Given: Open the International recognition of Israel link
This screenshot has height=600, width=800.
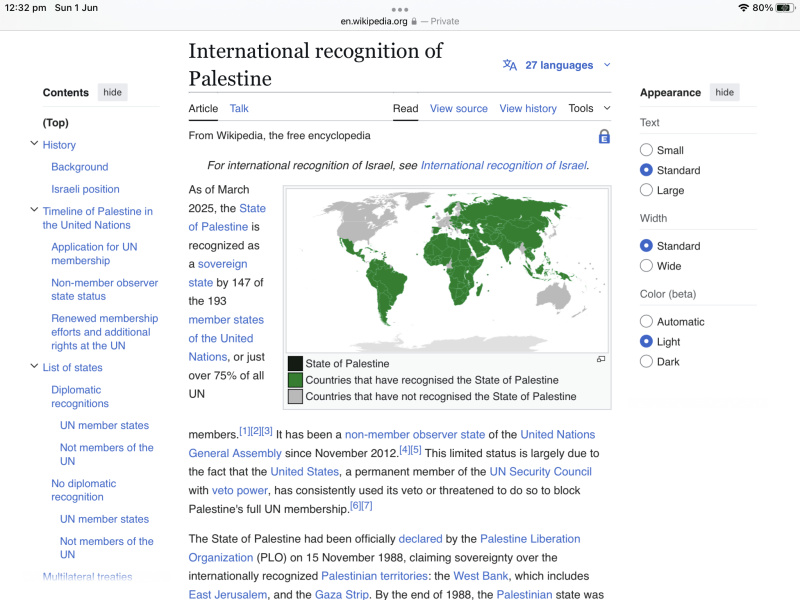Looking at the screenshot, I should pos(503,165).
